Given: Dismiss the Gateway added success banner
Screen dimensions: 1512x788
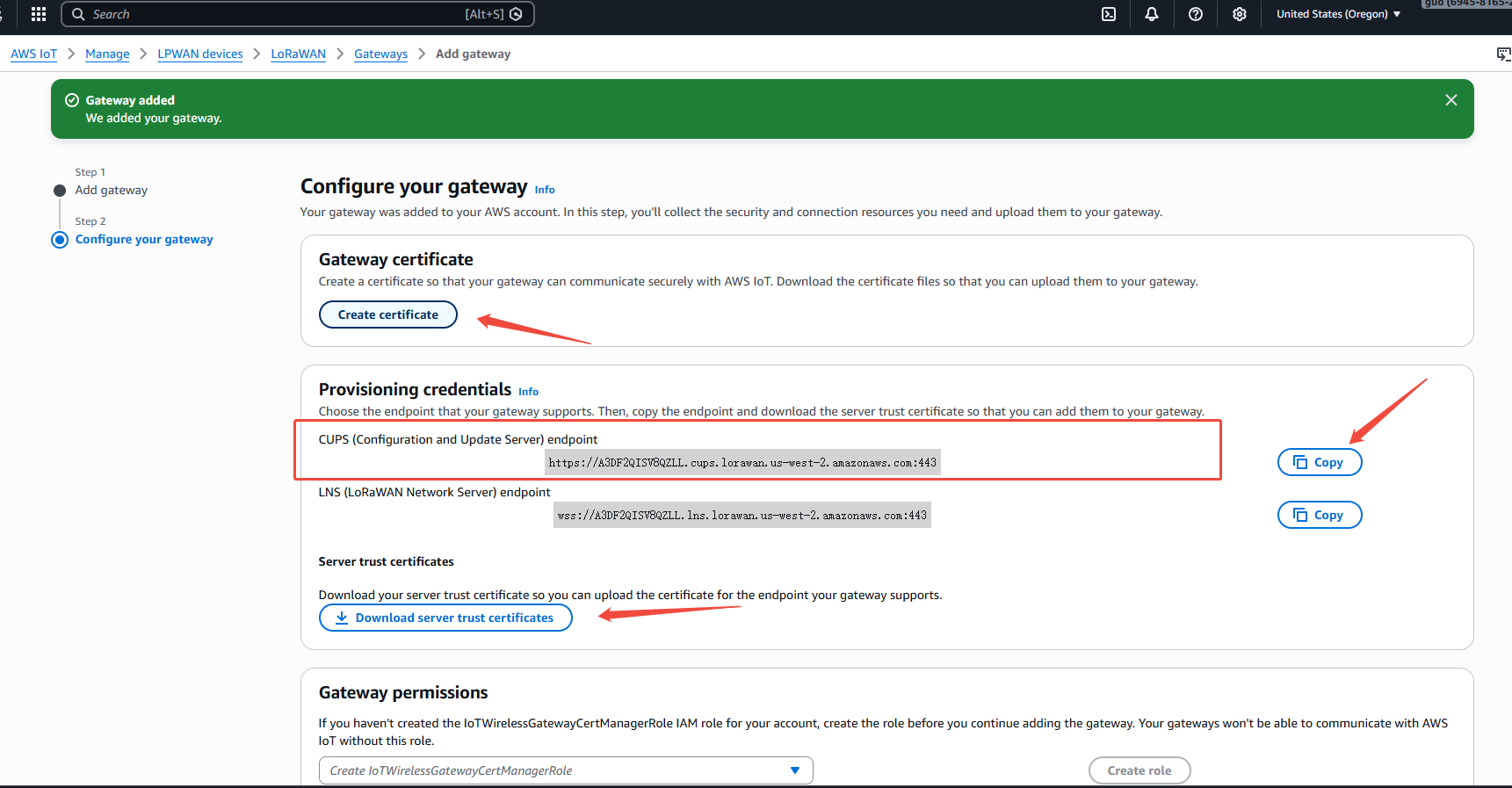Looking at the screenshot, I should pyautogui.click(x=1451, y=100).
